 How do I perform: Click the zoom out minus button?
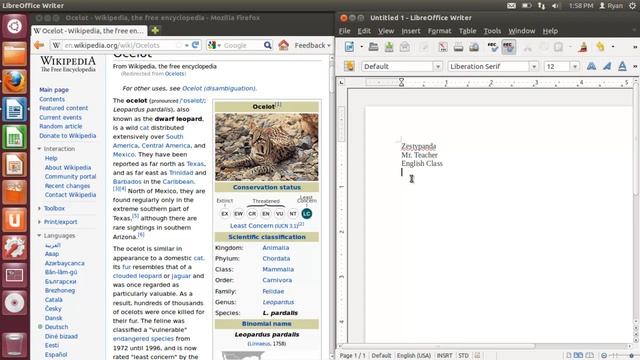pyautogui.click(x=604, y=356)
